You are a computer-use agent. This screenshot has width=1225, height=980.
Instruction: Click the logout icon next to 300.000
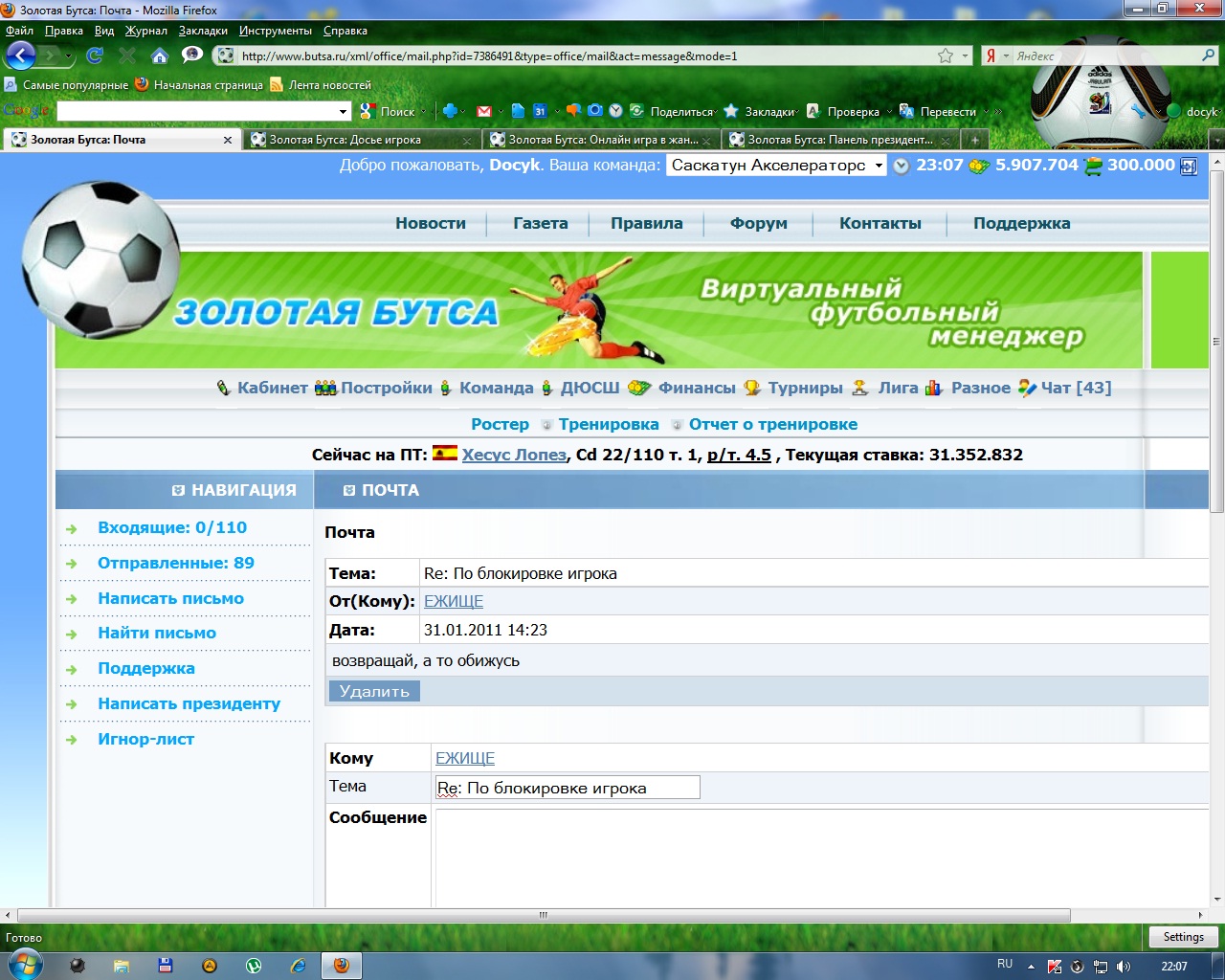(x=1189, y=166)
